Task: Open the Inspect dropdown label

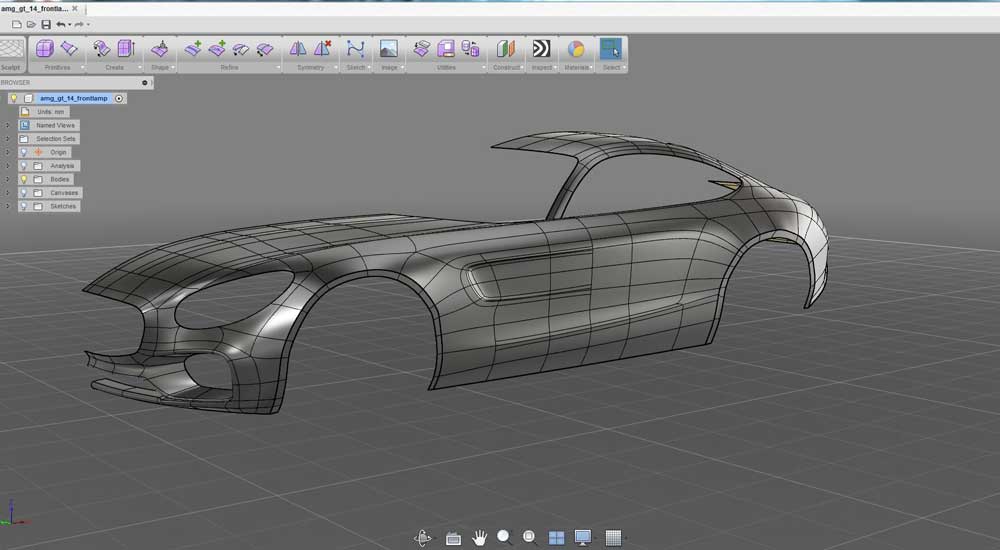Action: [542, 67]
